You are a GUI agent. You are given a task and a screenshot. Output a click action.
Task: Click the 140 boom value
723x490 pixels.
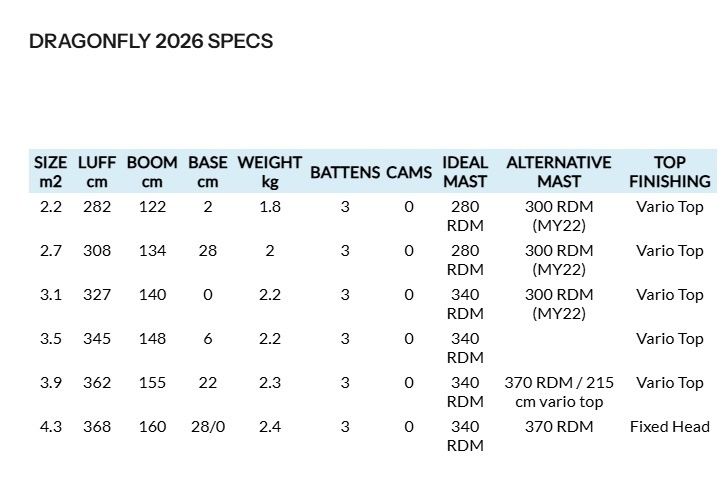tap(152, 295)
